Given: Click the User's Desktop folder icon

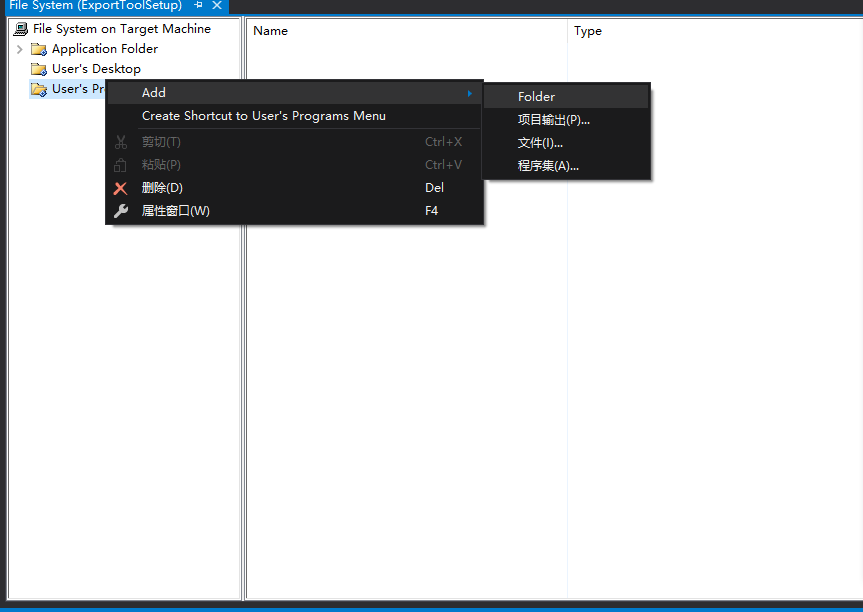Looking at the screenshot, I should (39, 69).
